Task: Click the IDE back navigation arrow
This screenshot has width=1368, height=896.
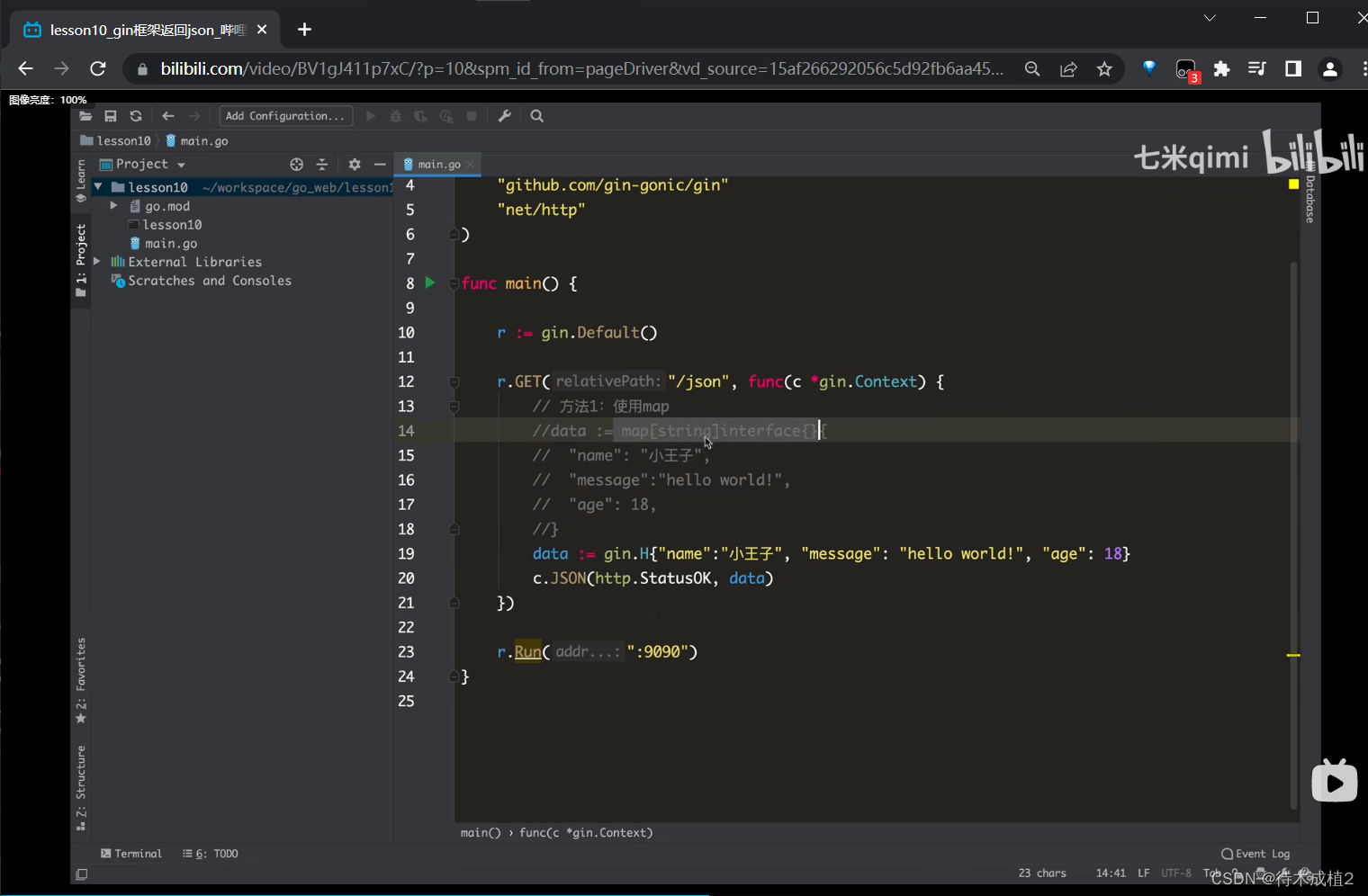Action: tap(168, 116)
